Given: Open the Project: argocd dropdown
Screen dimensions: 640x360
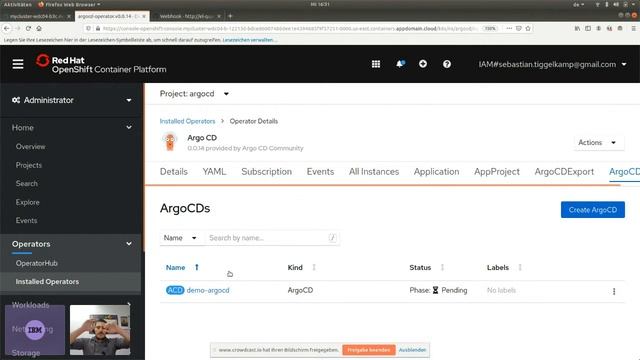Looking at the screenshot, I should 194,93.
